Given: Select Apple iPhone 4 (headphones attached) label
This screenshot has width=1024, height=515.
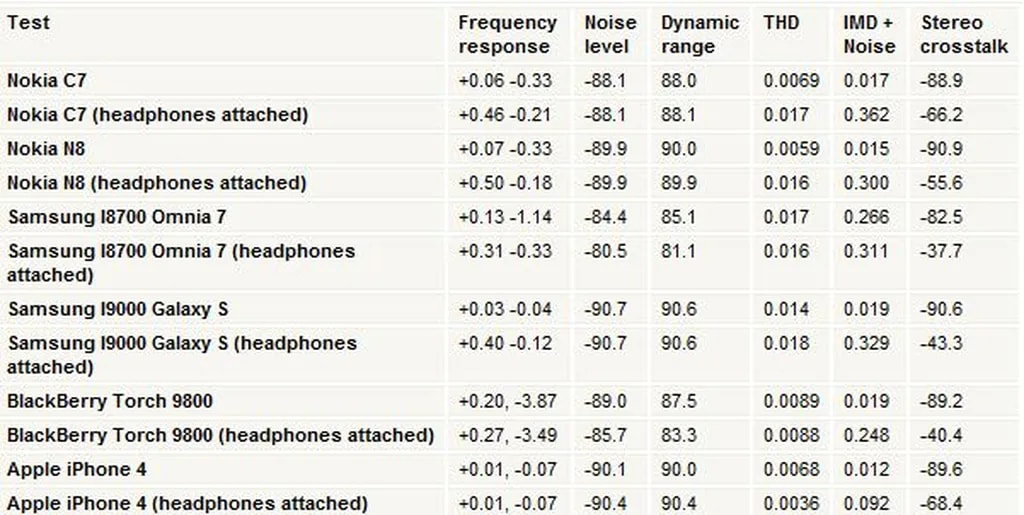Looking at the screenshot, I should click(187, 503).
